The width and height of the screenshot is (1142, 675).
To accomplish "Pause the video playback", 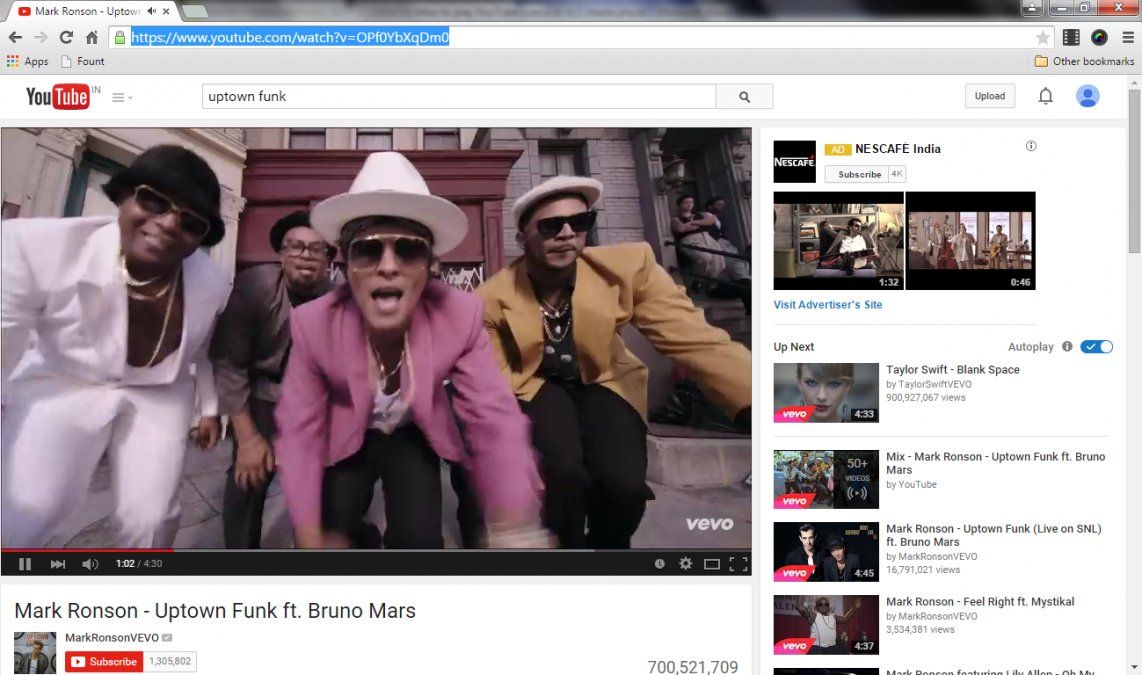I will tap(24, 563).
